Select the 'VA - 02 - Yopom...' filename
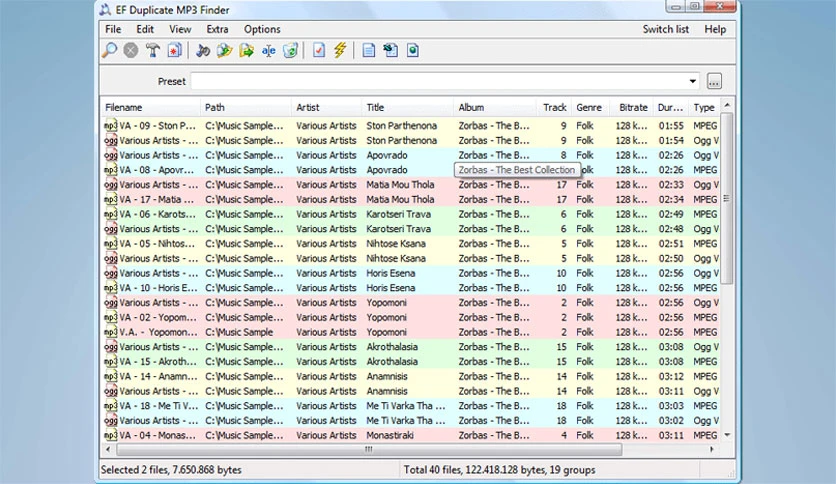This screenshot has height=484, width=836. (157, 317)
